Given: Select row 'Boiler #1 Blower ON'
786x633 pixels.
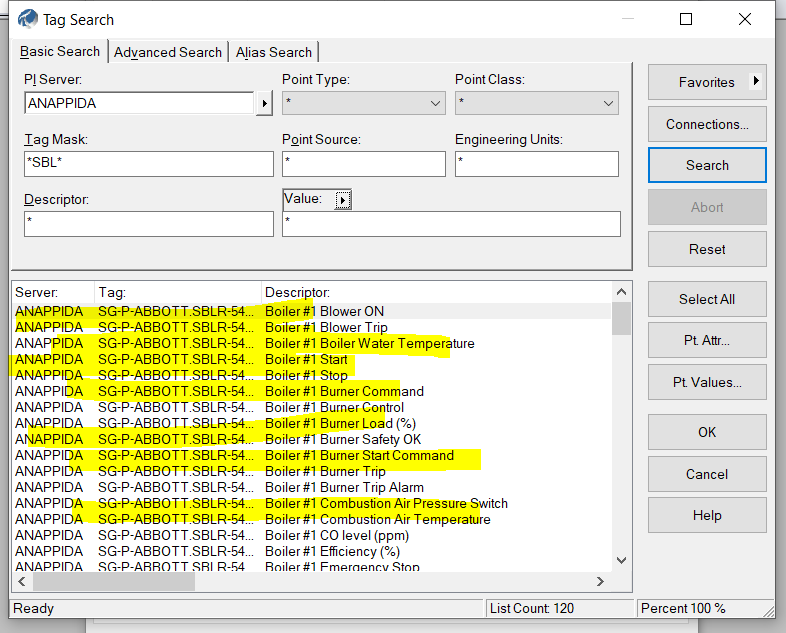Looking at the screenshot, I should [312, 311].
